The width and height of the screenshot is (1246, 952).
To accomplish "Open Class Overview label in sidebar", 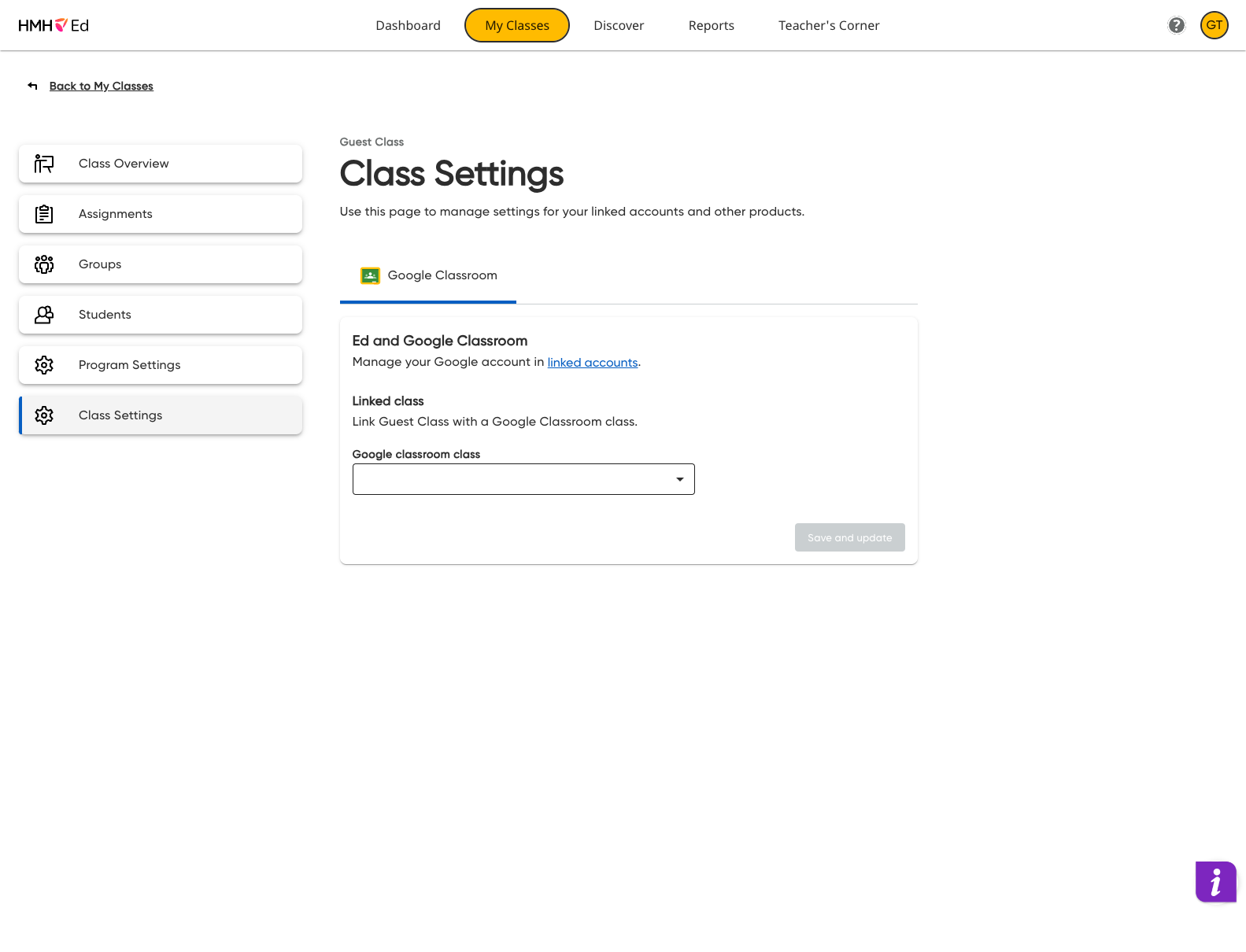I will click(124, 164).
